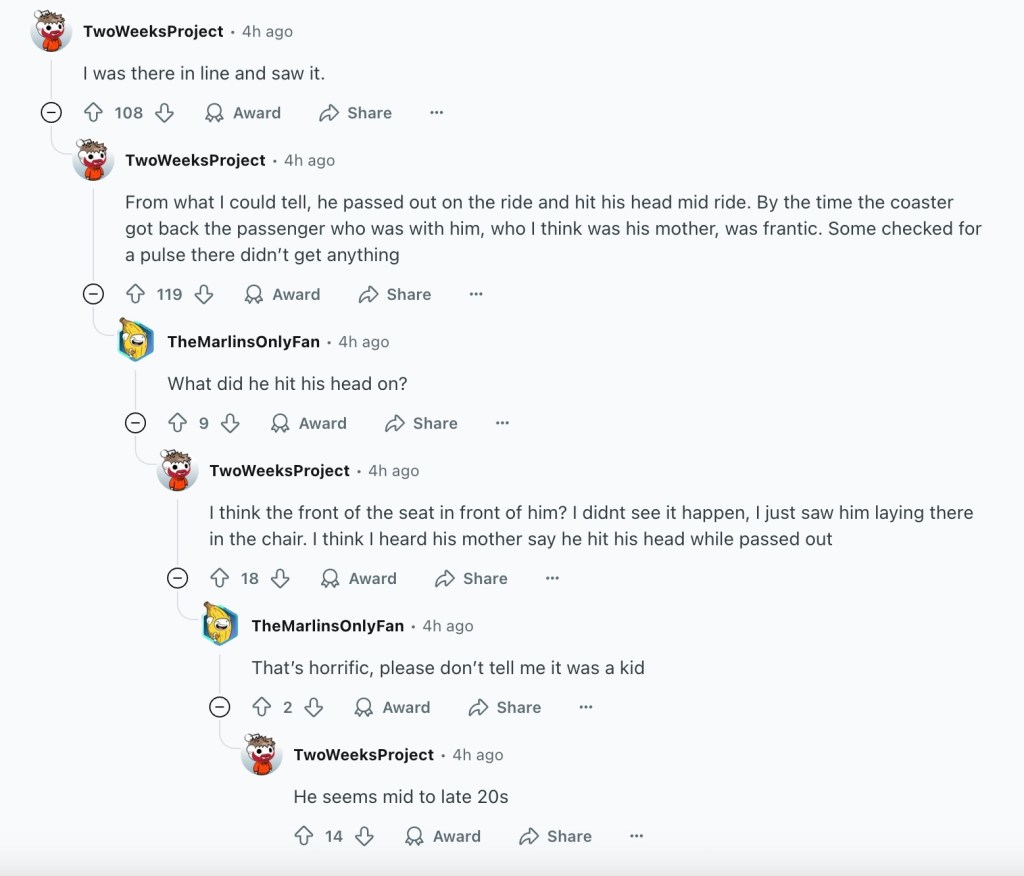Upvote the comment with 108 votes
The height and width of the screenshot is (876, 1024).
pyautogui.click(x=94, y=113)
